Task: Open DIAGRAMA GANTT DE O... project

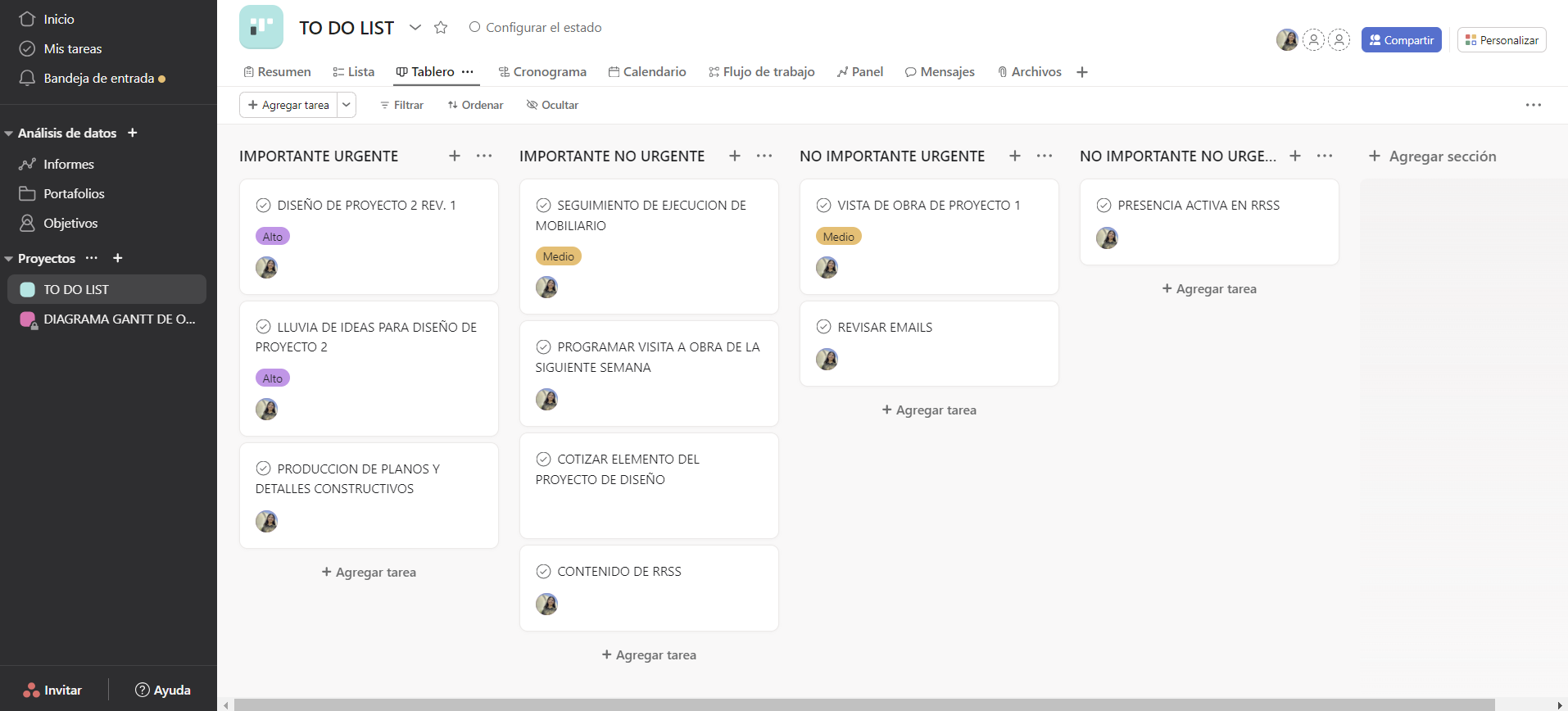Action: pyautogui.click(x=106, y=319)
